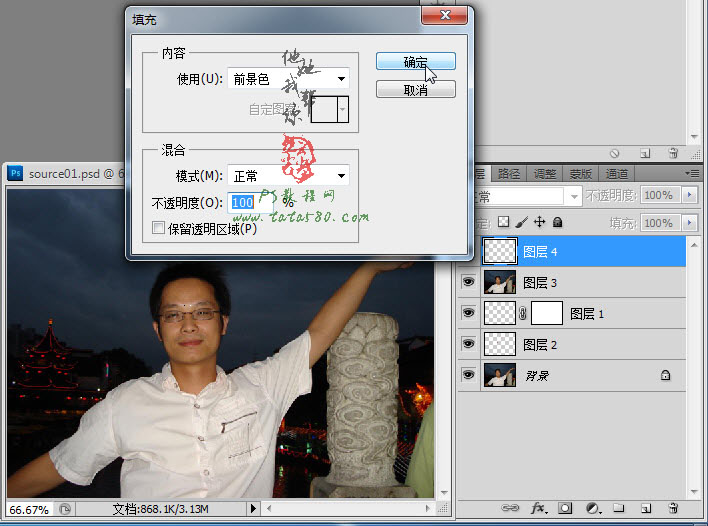The image size is (708, 526).
Task: Click the canvas vertical scroll down arrow
Action: 444,493
